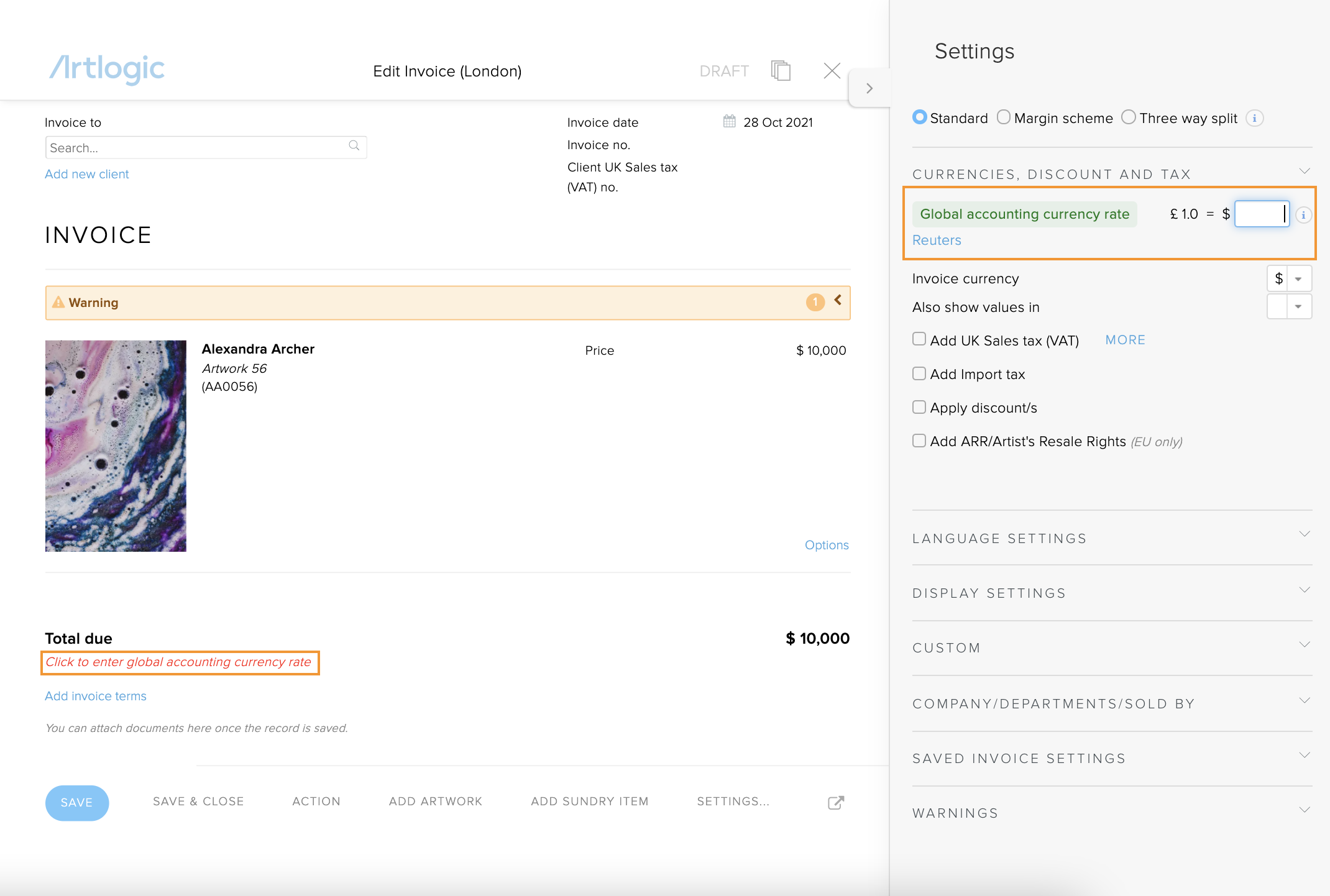Image resolution: width=1330 pixels, height=896 pixels.
Task: Click Global accounting currency rate label
Action: (x=1025, y=214)
